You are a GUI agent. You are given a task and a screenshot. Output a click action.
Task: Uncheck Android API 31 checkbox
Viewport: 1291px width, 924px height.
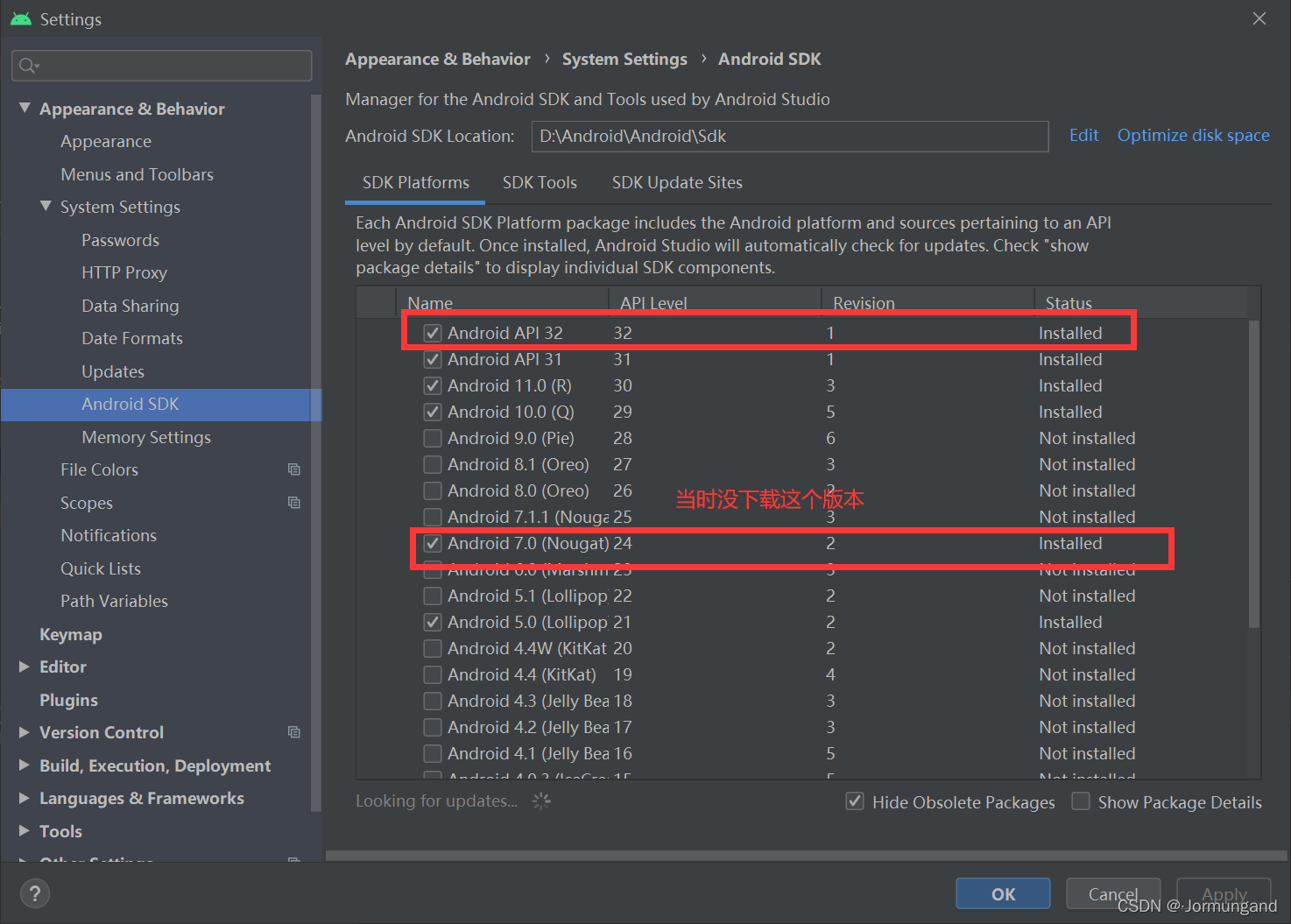(433, 359)
